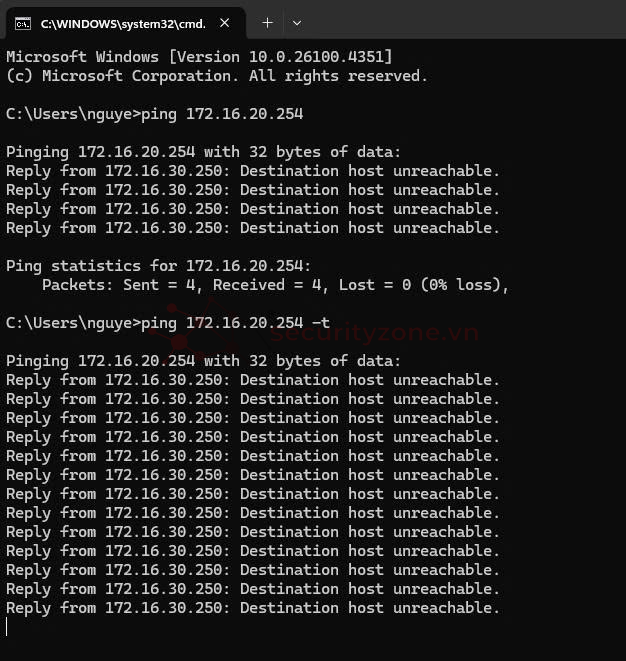Click the Microsoft Windows Version header line
Image resolution: width=626 pixels, height=661 pixels.
[x=199, y=57]
